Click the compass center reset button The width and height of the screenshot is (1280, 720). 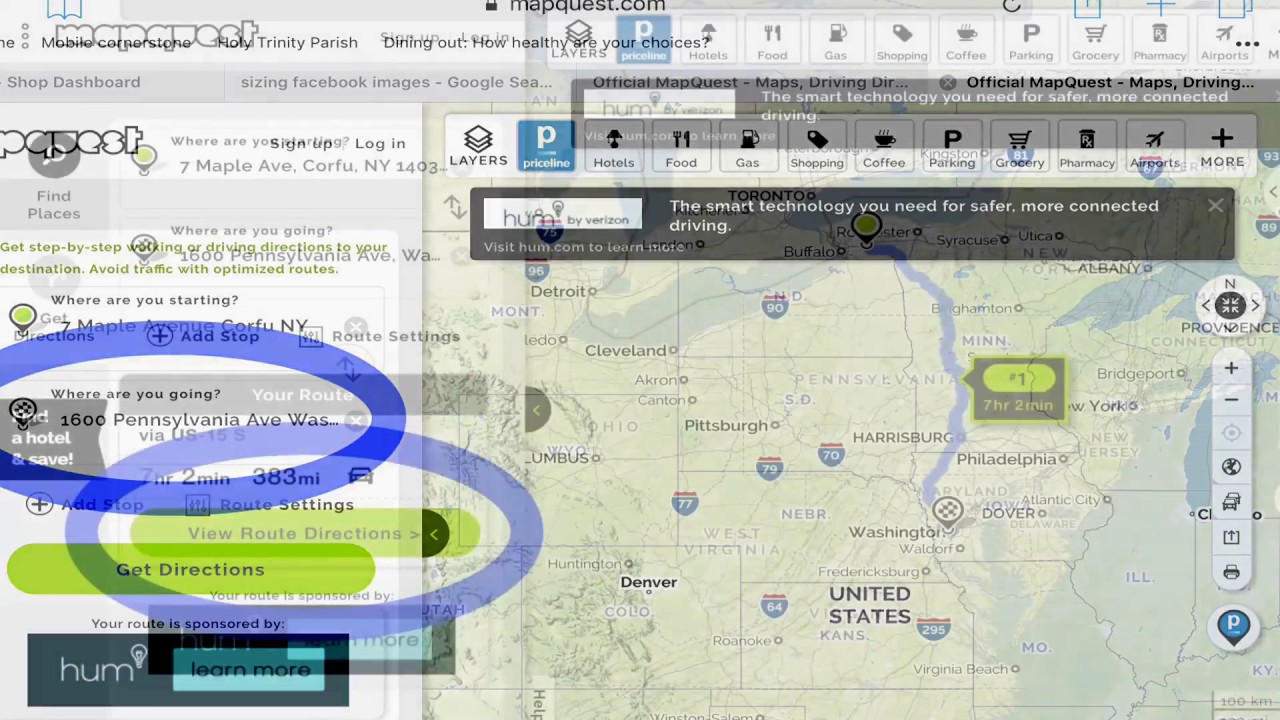(1230, 306)
